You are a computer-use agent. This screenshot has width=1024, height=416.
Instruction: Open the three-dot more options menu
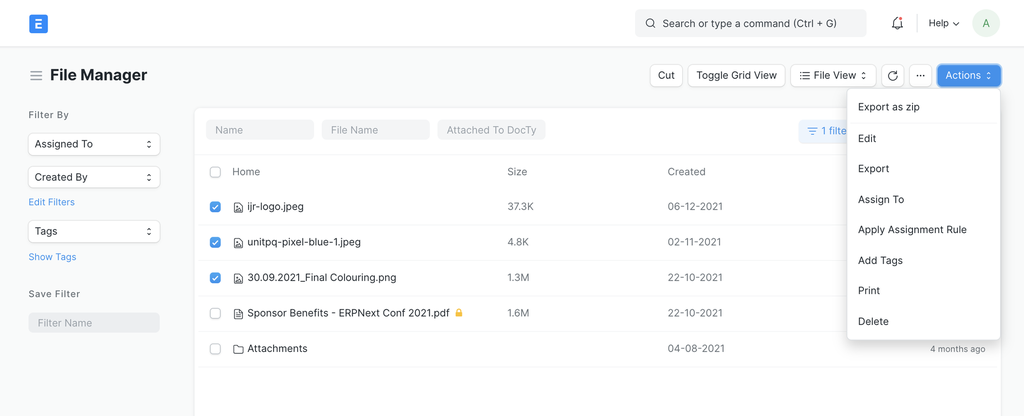click(x=920, y=75)
